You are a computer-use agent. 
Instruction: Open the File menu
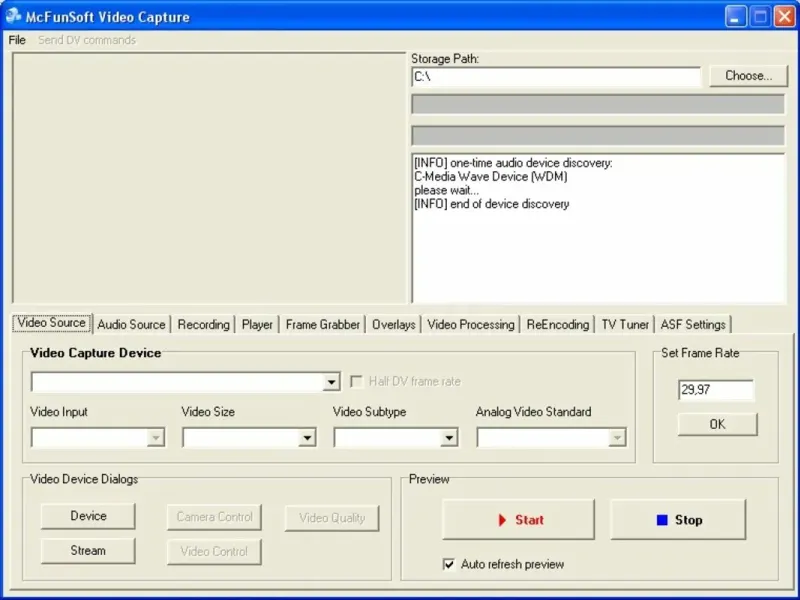click(x=17, y=40)
